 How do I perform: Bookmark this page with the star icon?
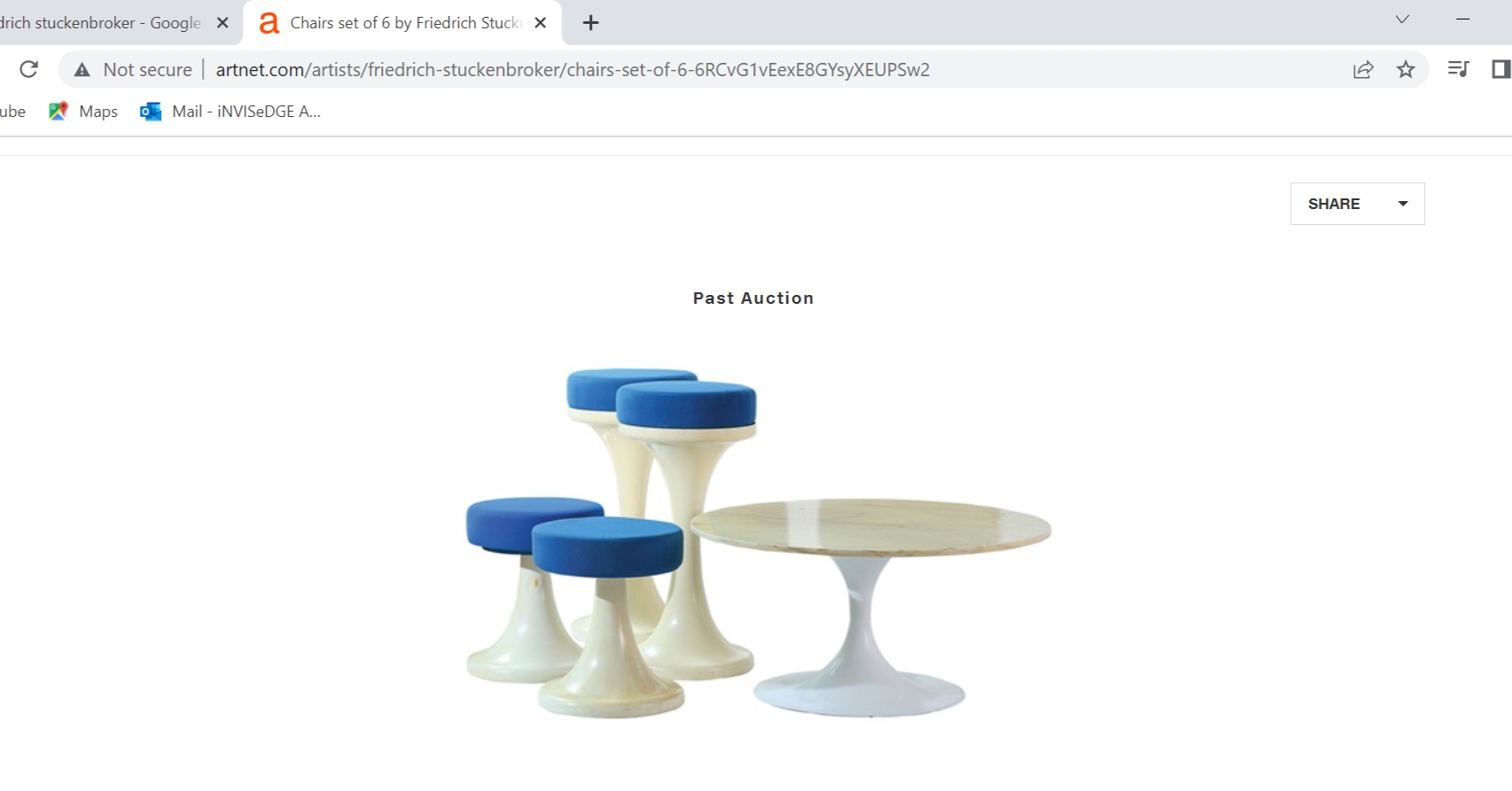click(1406, 69)
